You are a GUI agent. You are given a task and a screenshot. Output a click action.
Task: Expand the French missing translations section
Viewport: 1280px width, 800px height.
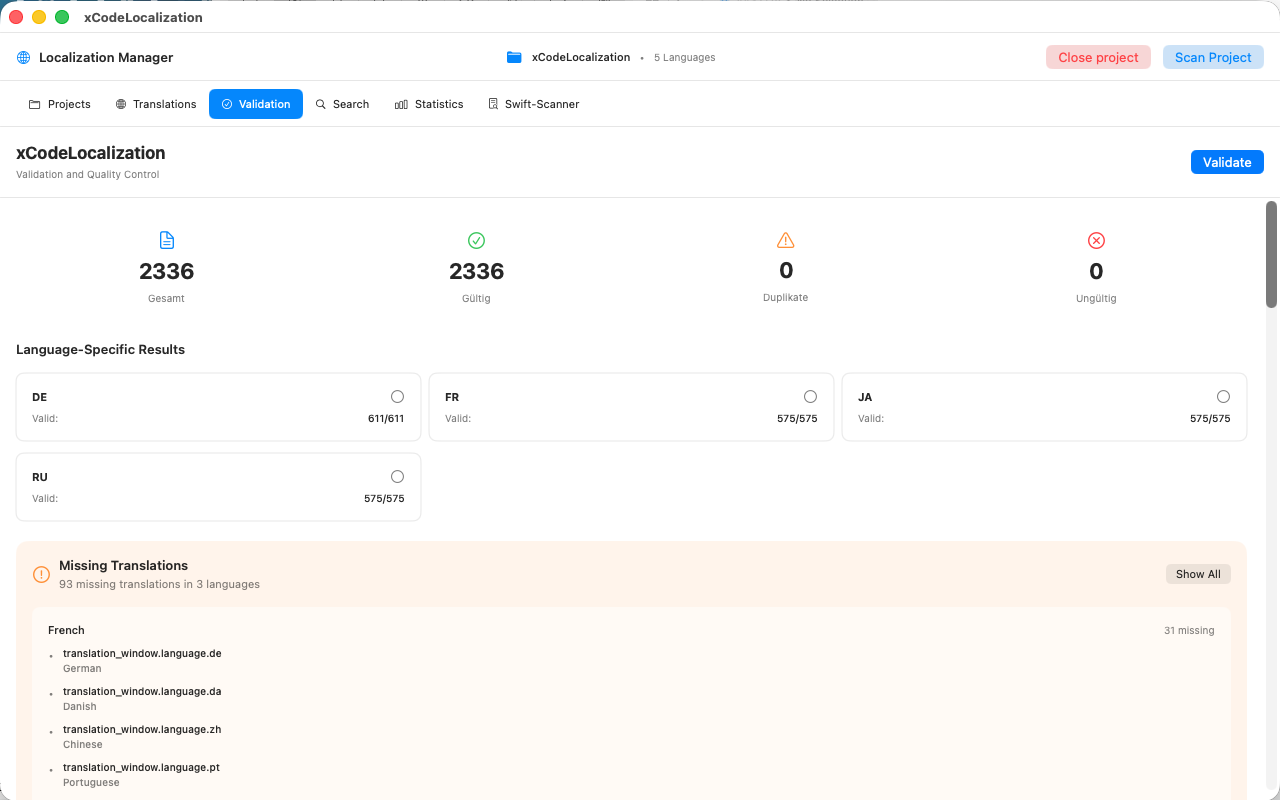point(66,630)
